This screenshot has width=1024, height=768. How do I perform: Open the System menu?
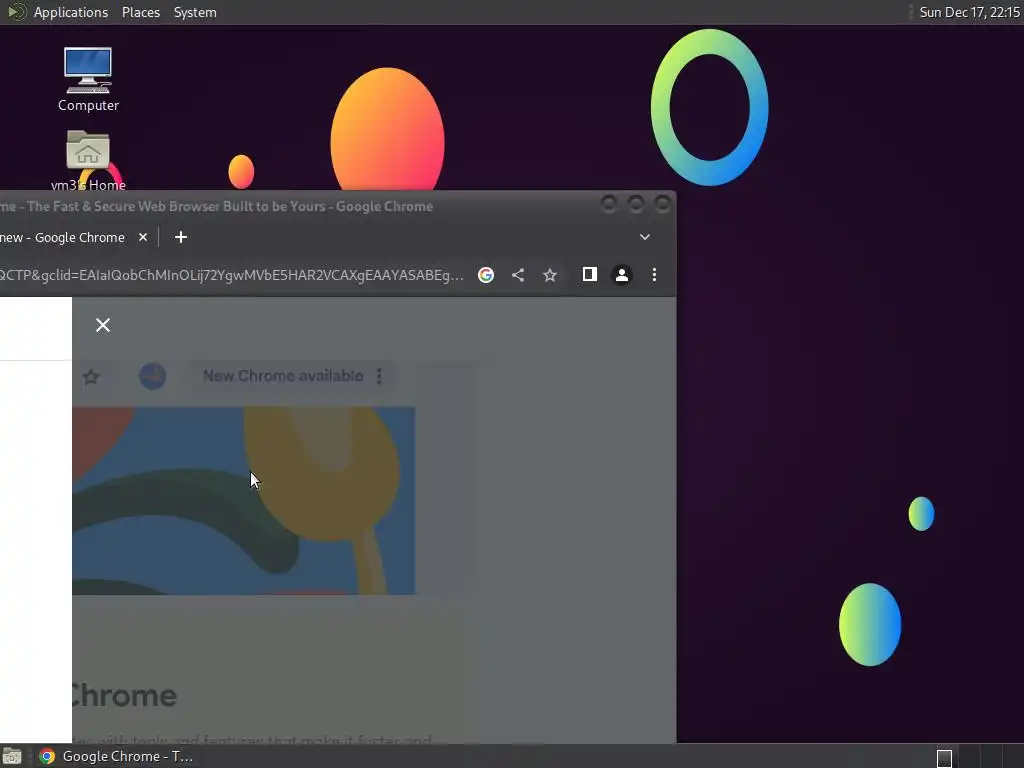point(195,12)
